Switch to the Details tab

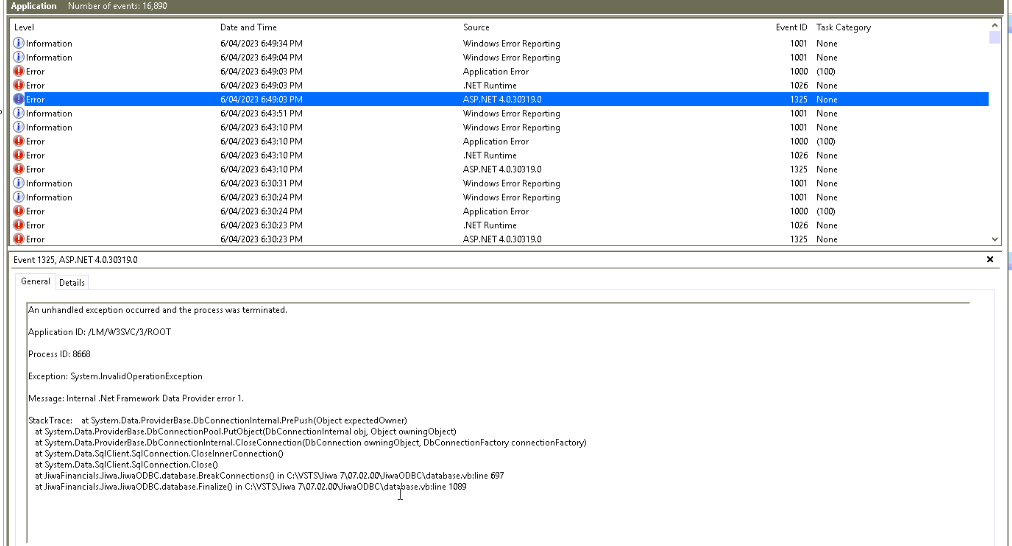point(73,283)
